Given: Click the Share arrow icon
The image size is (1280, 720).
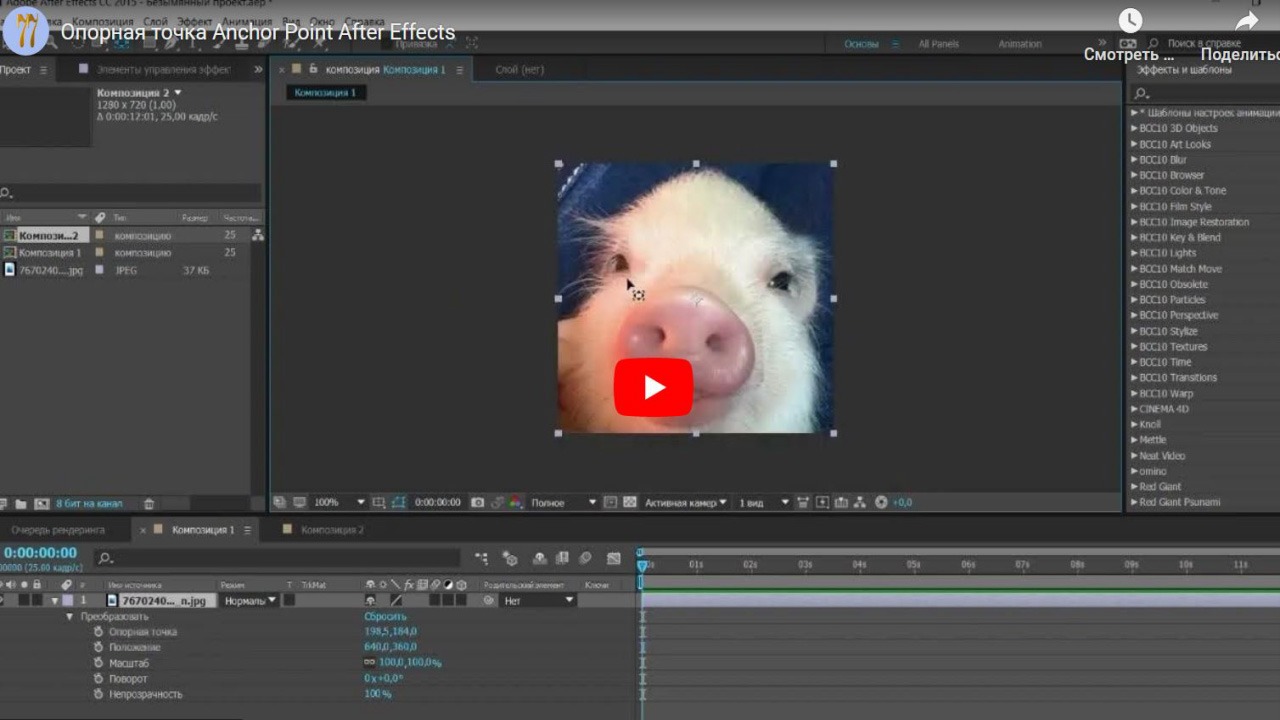Looking at the screenshot, I should [x=1246, y=21].
